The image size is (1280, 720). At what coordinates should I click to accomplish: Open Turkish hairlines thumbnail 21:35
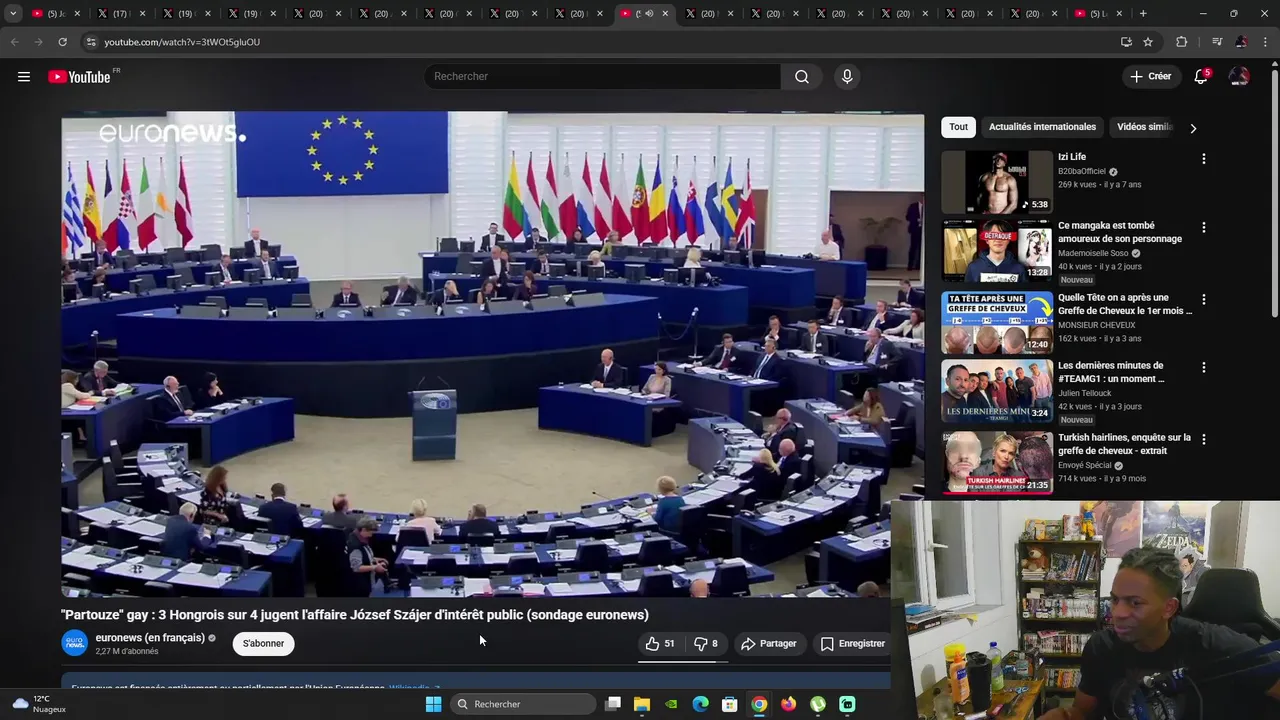click(997, 463)
